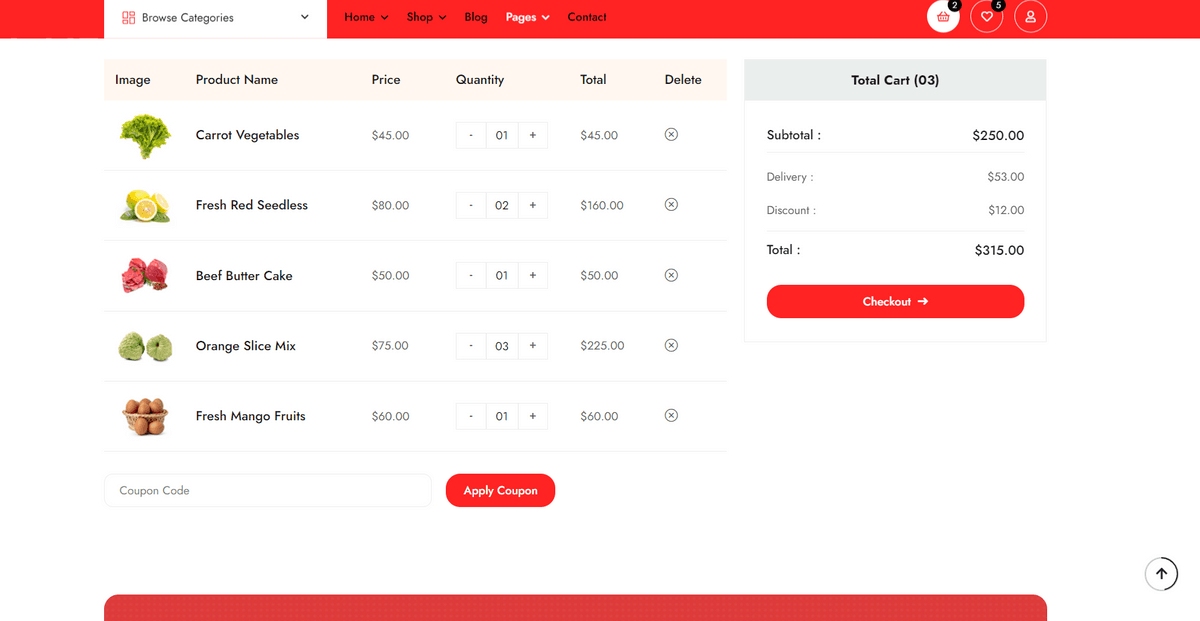This screenshot has width=1200, height=621.
Task: Remove Fresh Red Seedless from cart
Action: [671, 204]
